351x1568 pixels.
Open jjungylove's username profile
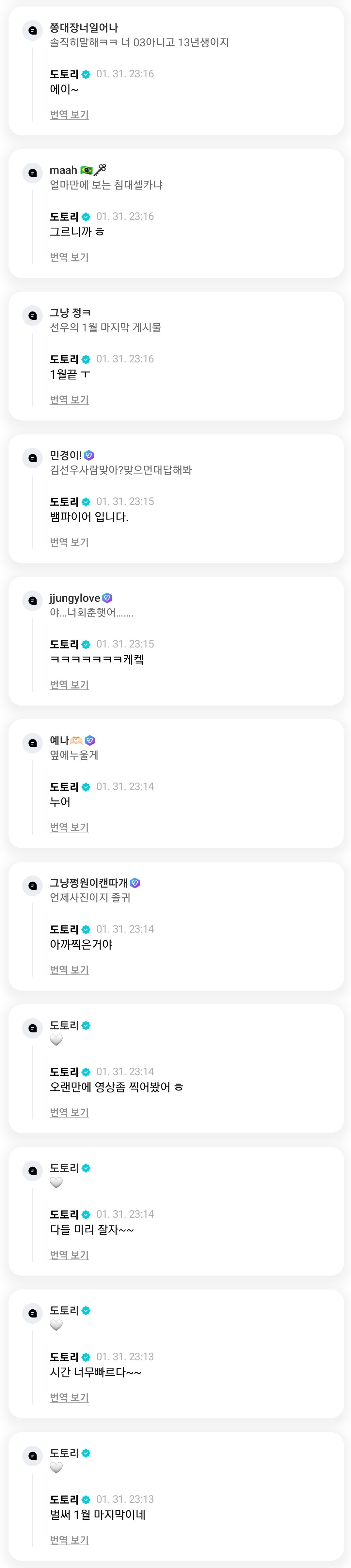pyautogui.click(x=74, y=598)
